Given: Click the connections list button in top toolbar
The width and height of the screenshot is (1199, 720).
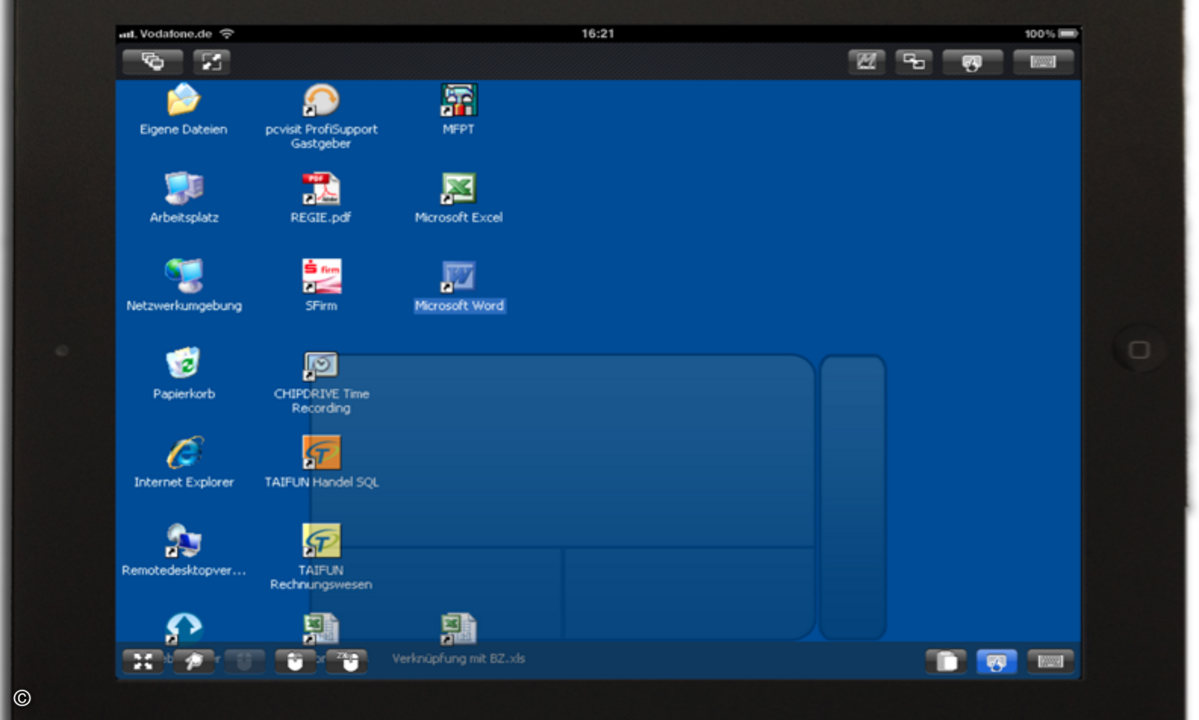Looking at the screenshot, I should pos(153,62).
